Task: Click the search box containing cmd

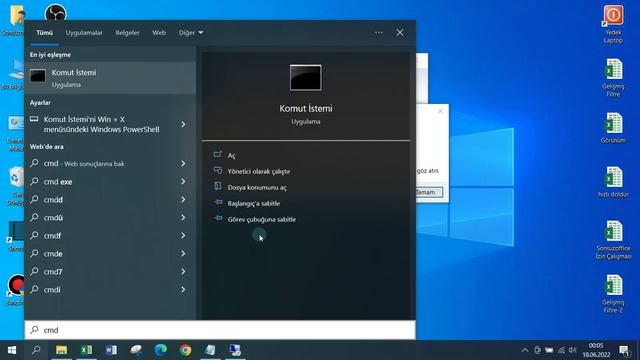Action: [220, 330]
